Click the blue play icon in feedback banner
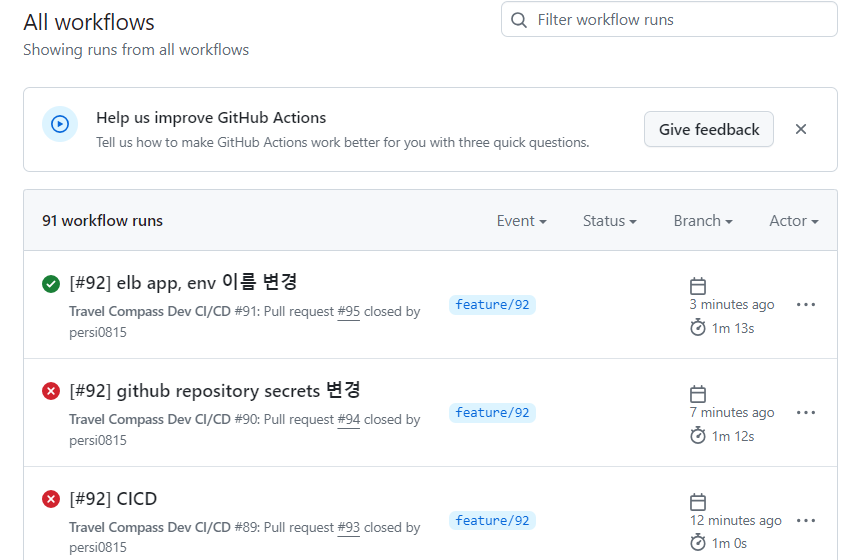Screen dimensions: 851x560 pos(60,124)
